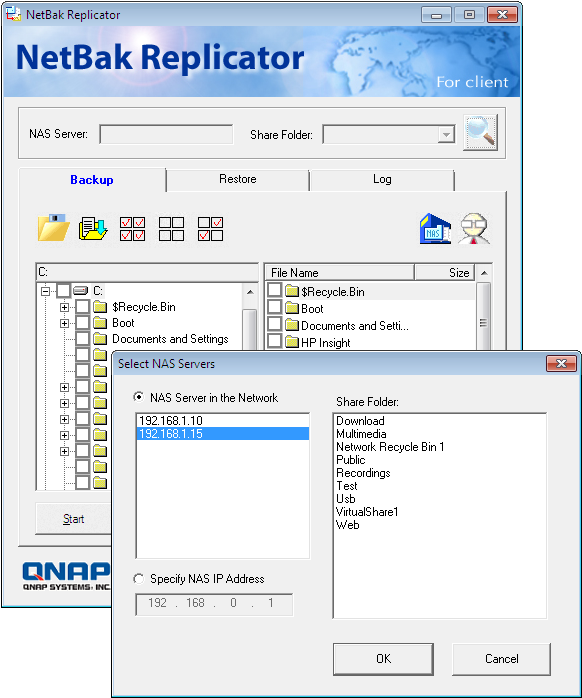Viewport: 582px width, 698px height.
Task: Check the C: drive checkbox
Action: point(63,291)
